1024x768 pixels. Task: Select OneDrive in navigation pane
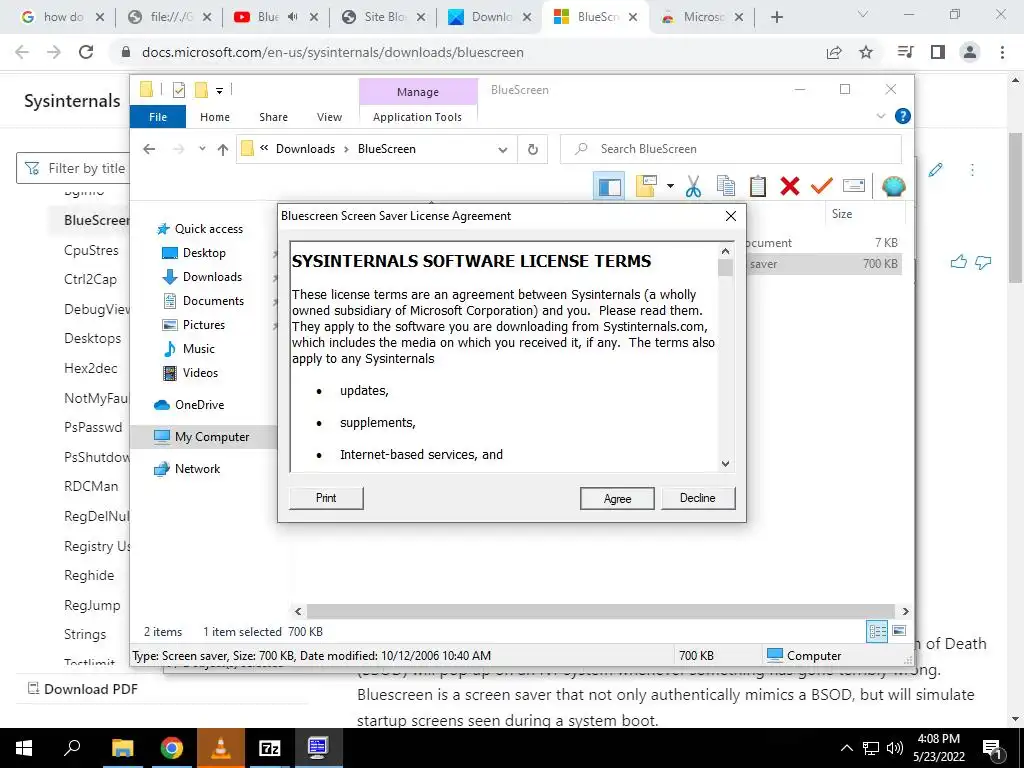[x=189, y=405]
